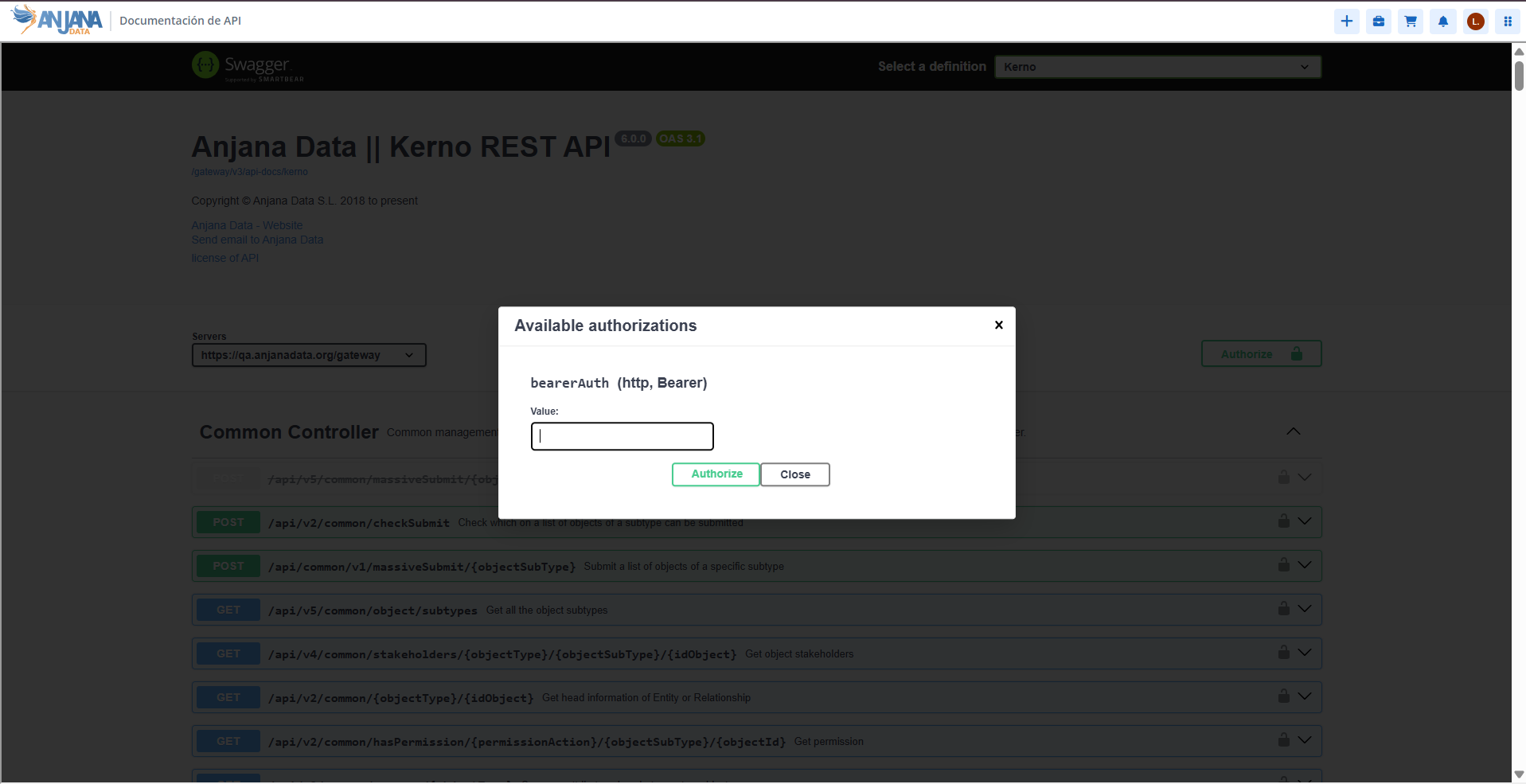The height and width of the screenshot is (784, 1526).
Task: Click the /api/common/v1/massiveSubmit/{objectSubType} path
Action: (422, 567)
